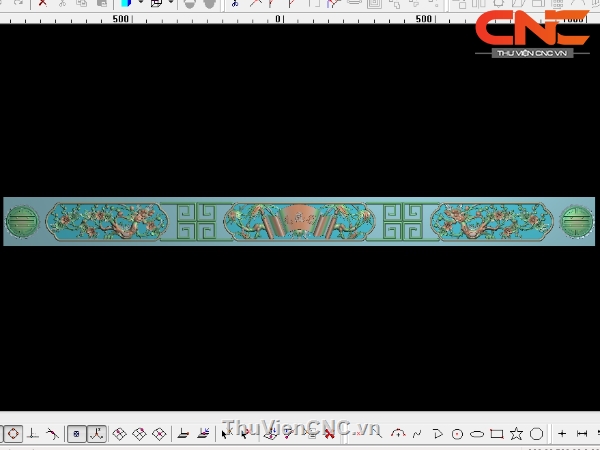This screenshot has width=600, height=450.
Task: Click the polyline drawing tool
Action: [437, 434]
